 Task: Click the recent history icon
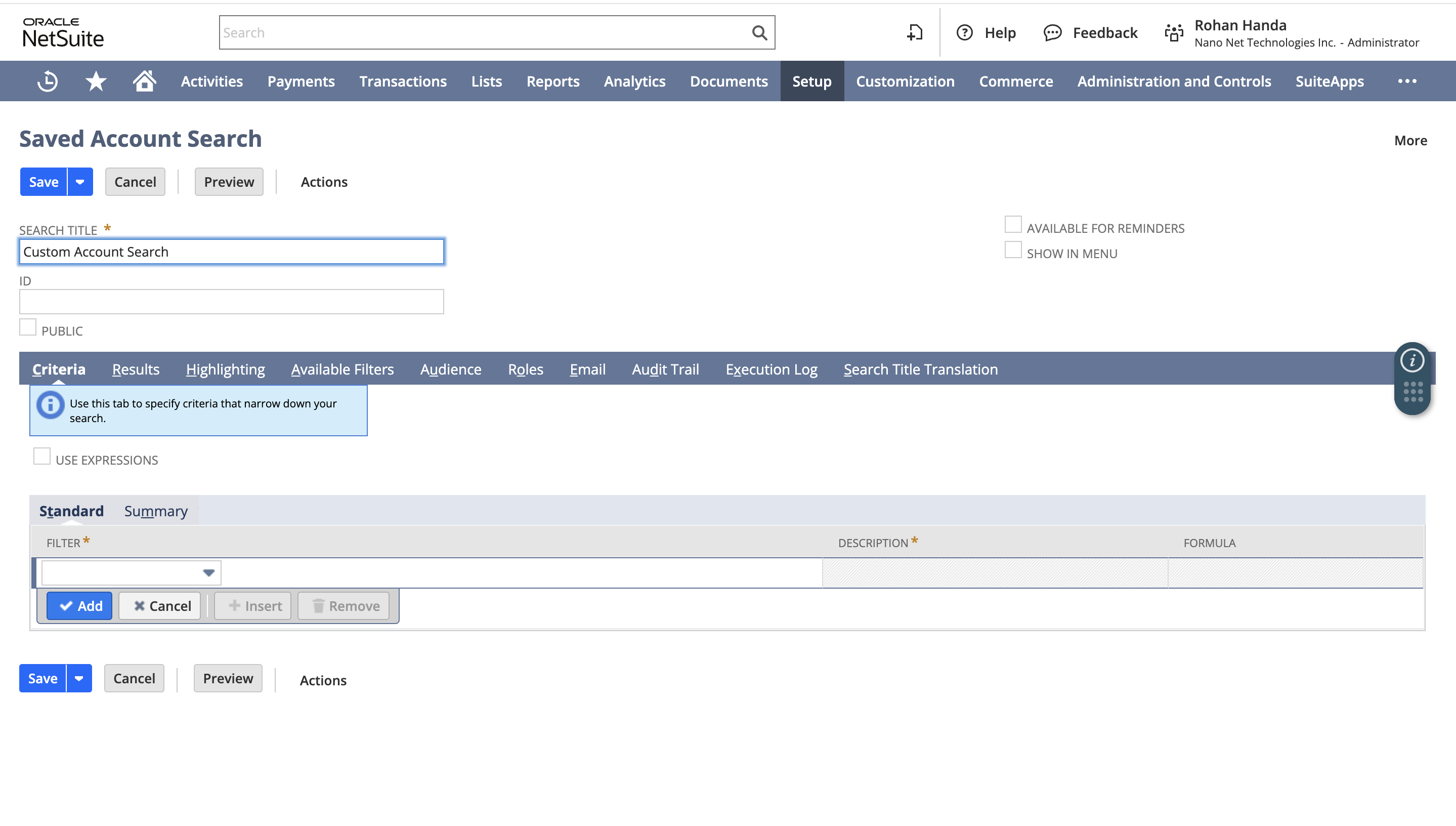pos(47,81)
